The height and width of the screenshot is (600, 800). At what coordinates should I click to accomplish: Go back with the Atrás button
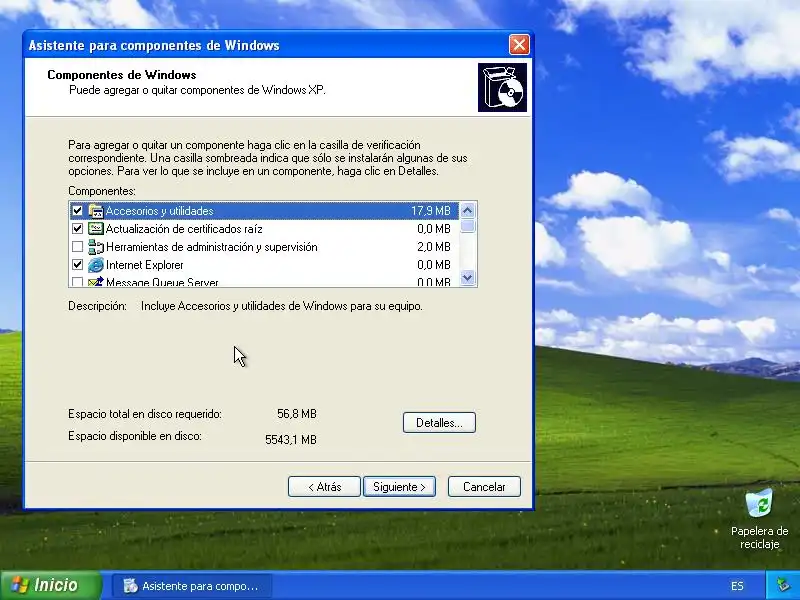(324, 487)
